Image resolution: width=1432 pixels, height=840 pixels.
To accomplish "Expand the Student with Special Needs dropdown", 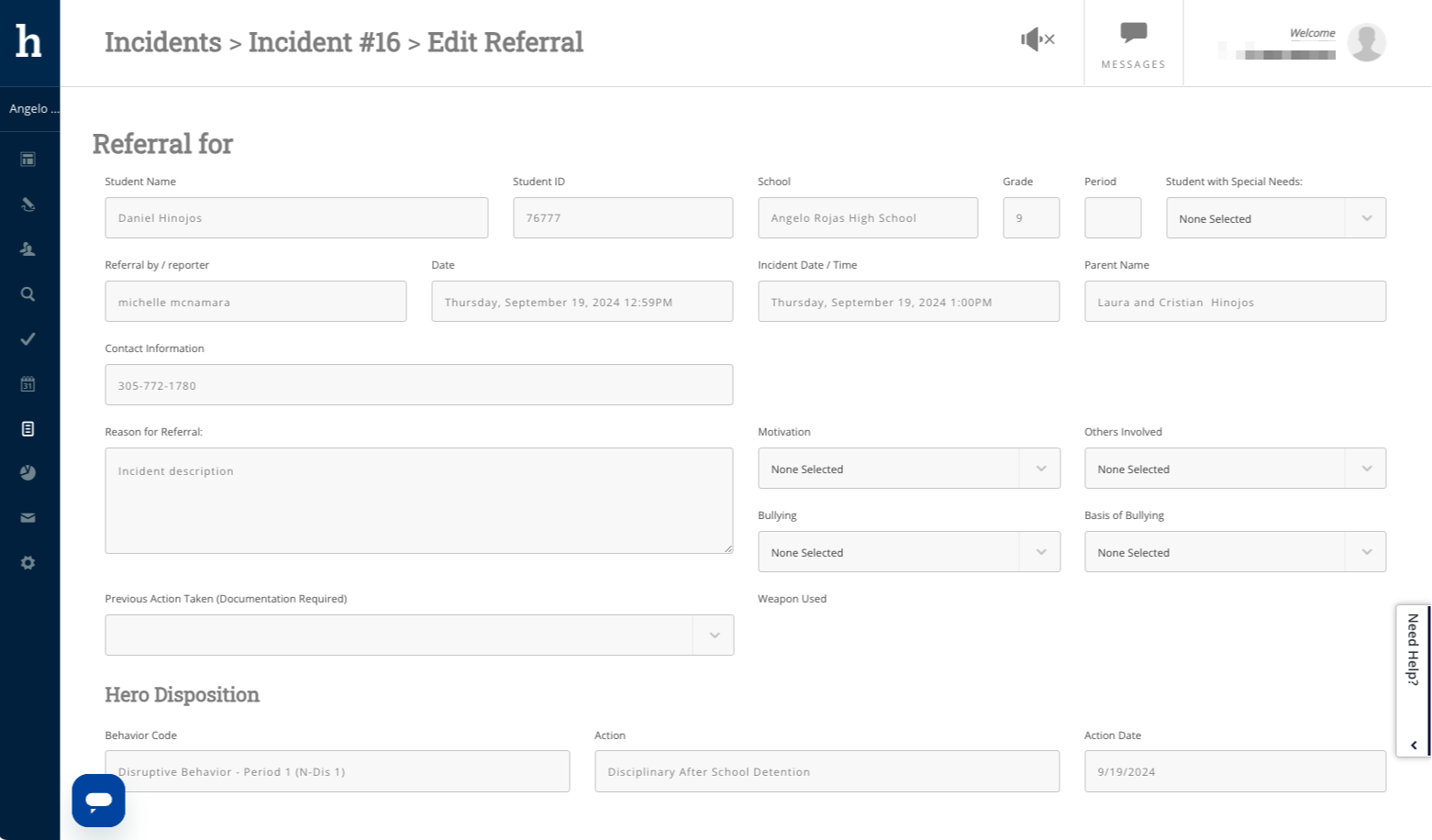I will coord(1275,218).
